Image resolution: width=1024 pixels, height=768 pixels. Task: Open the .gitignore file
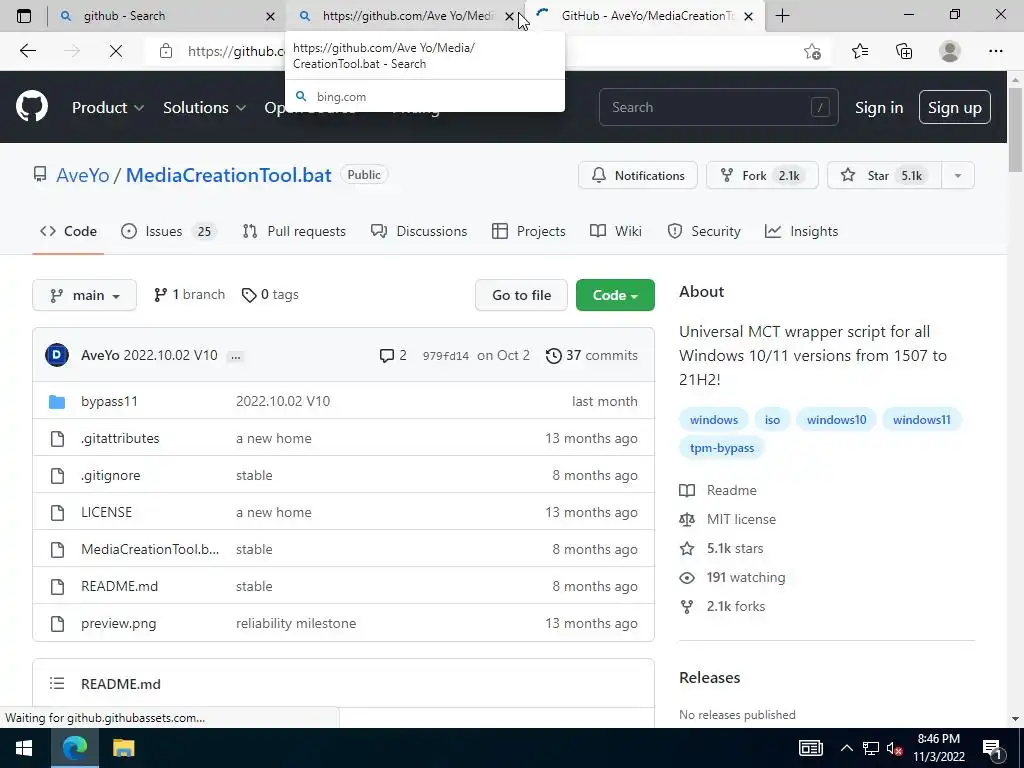pyautogui.click(x=110, y=475)
